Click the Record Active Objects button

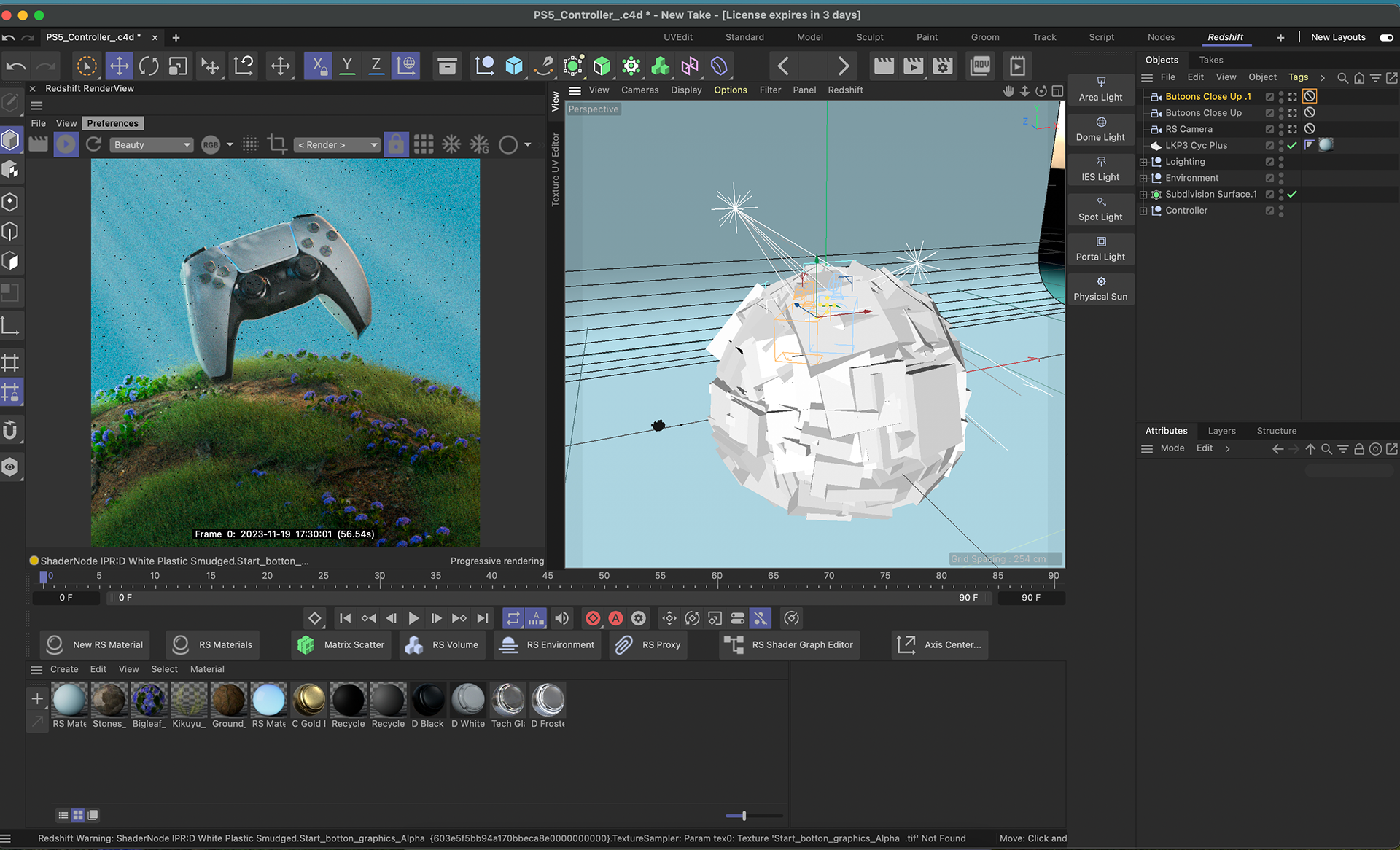pos(593,618)
